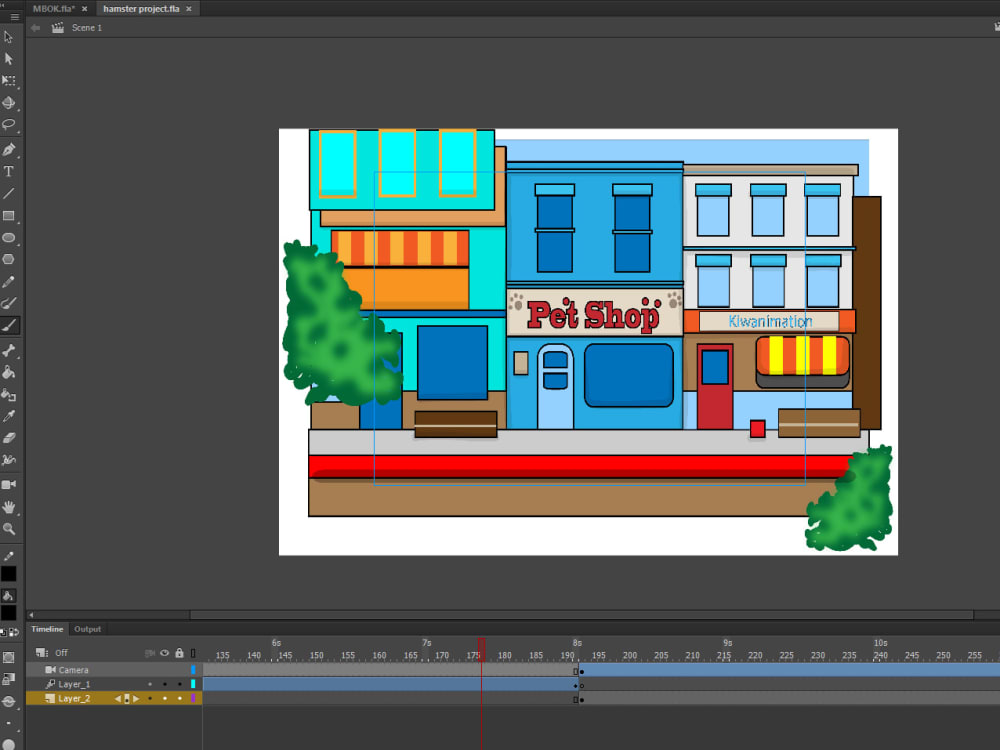This screenshot has height=750, width=1000.
Task: Select the Lasso tool
Action: (x=9, y=123)
